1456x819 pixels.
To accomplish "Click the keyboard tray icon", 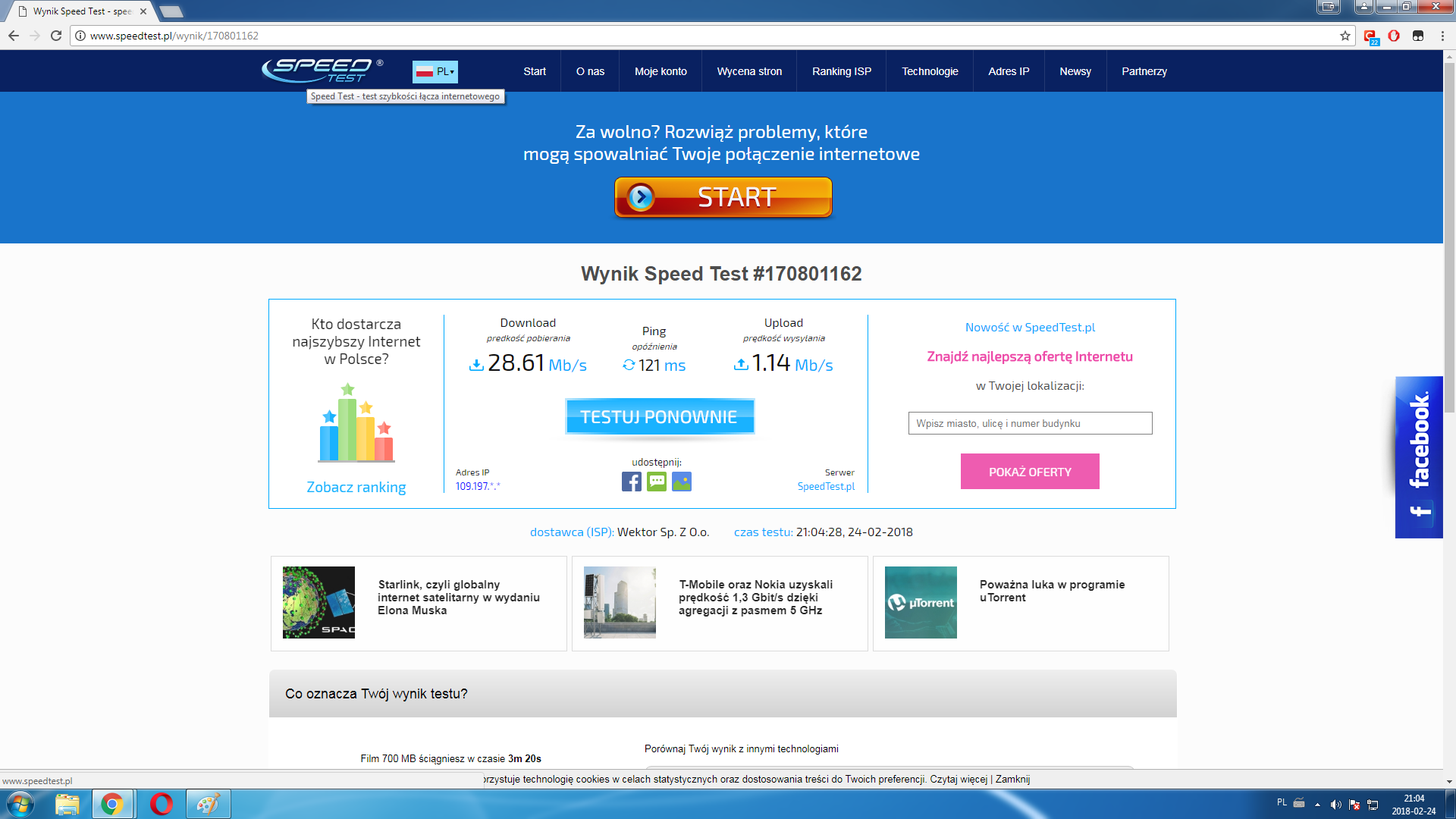I will 1299,802.
